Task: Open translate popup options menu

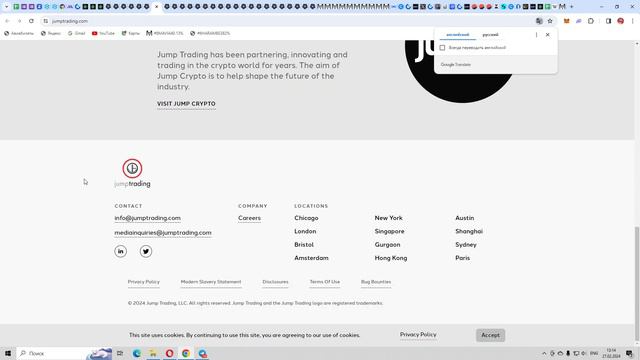Action: (x=536, y=35)
